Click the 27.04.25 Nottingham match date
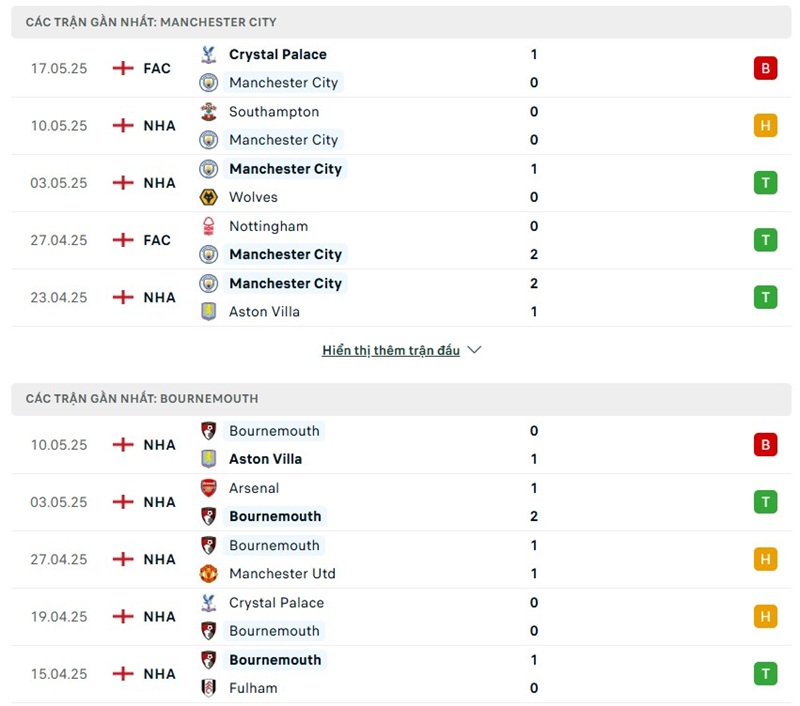Screen dimensions: 800x706 [x=59, y=240]
